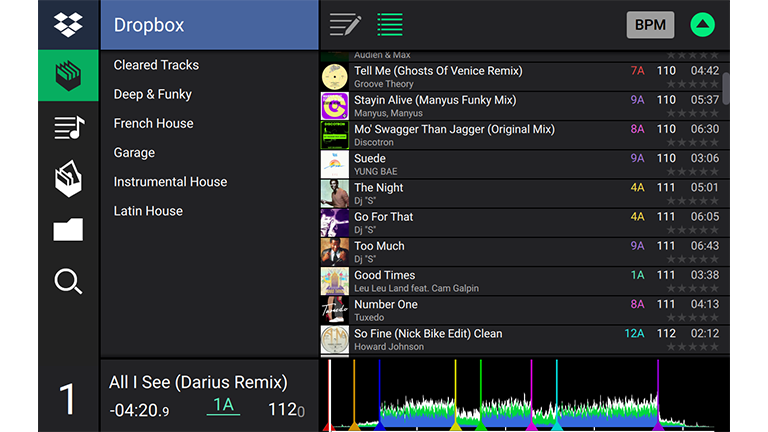Toggle the green list view icon
Image resolution: width=768 pixels, height=432 pixels.
(x=390, y=25)
